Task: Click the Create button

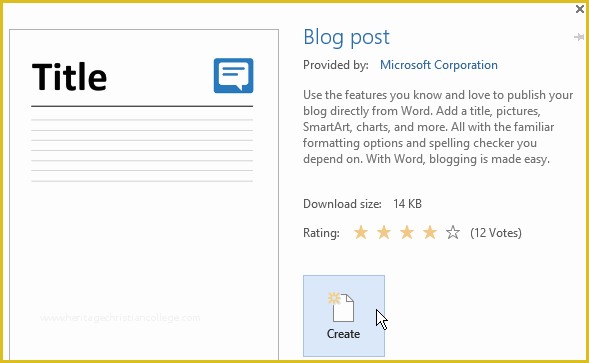Action: [344, 316]
